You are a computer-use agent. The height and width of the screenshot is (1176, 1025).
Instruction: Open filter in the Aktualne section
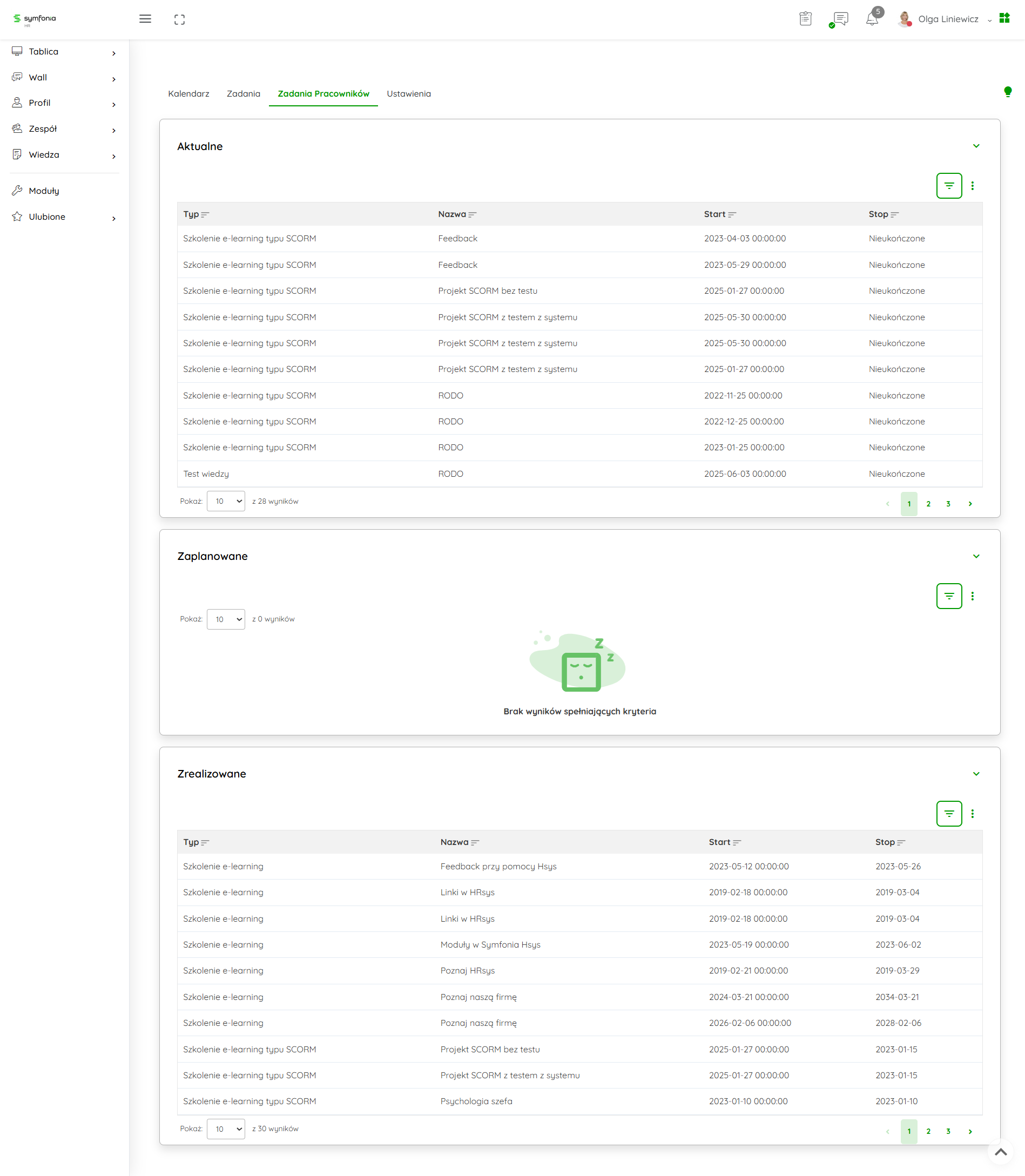coord(948,186)
